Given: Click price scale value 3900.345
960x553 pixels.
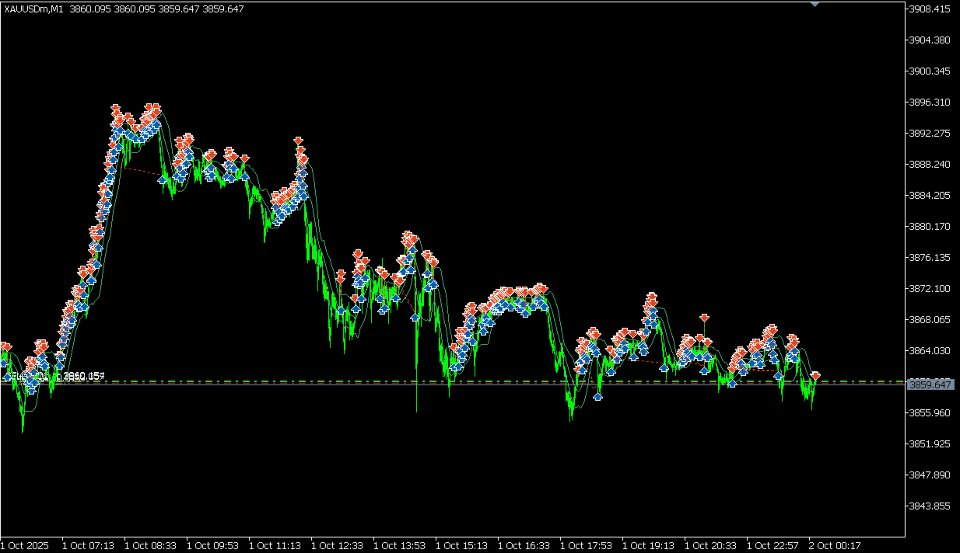Looking at the screenshot, I should pos(931,72).
